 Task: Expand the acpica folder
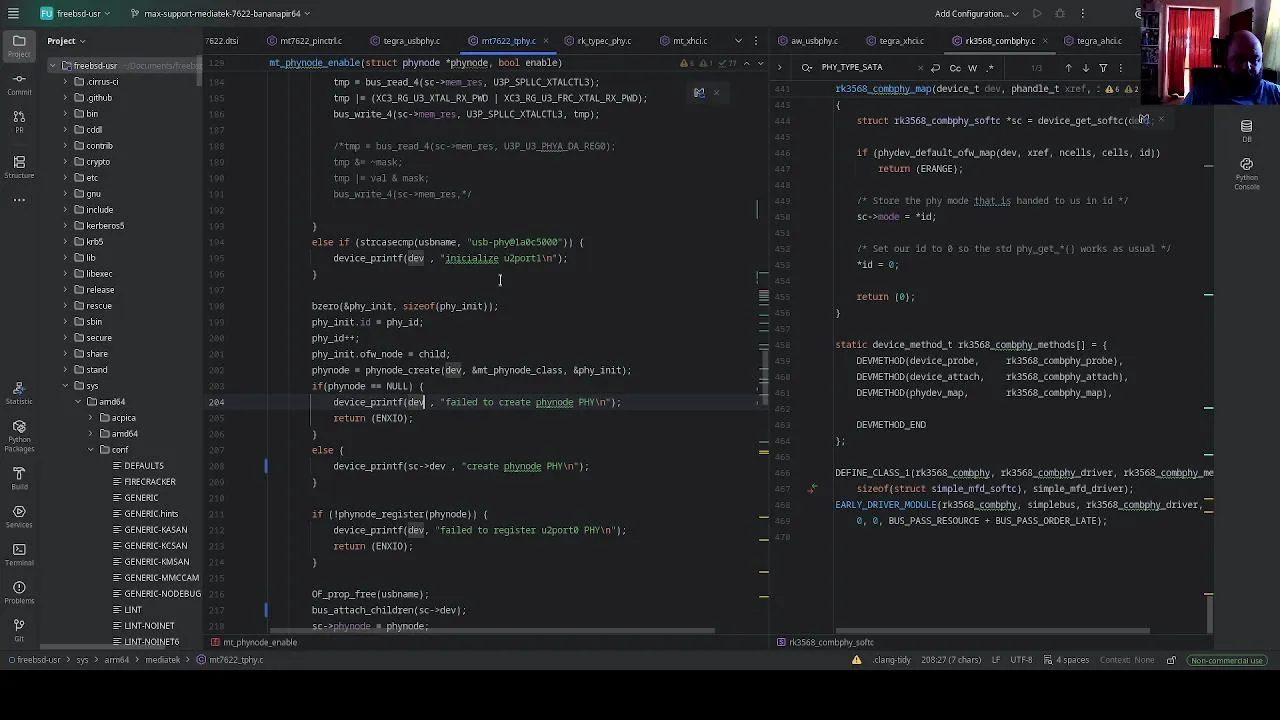91,418
